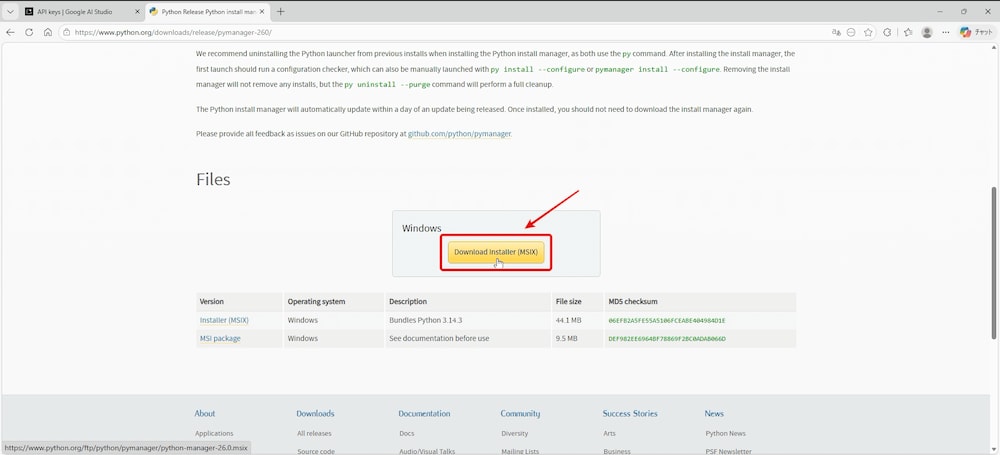The height and width of the screenshot is (455, 1000).
Task: Switch to the API keys | Google AI Studio tab
Action: (x=82, y=11)
